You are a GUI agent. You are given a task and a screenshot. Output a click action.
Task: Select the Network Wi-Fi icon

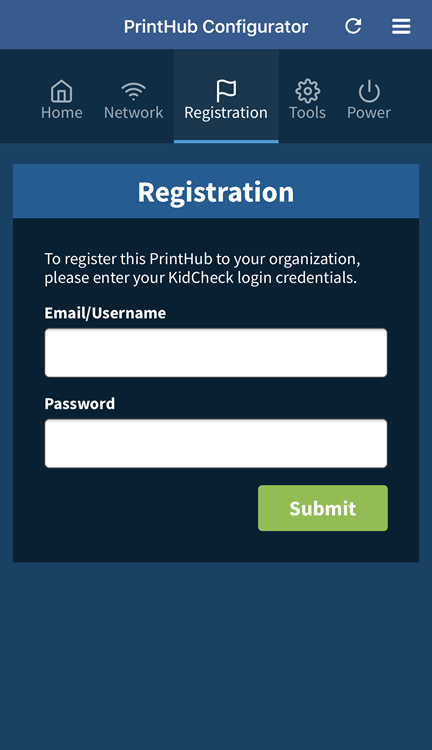click(133, 90)
